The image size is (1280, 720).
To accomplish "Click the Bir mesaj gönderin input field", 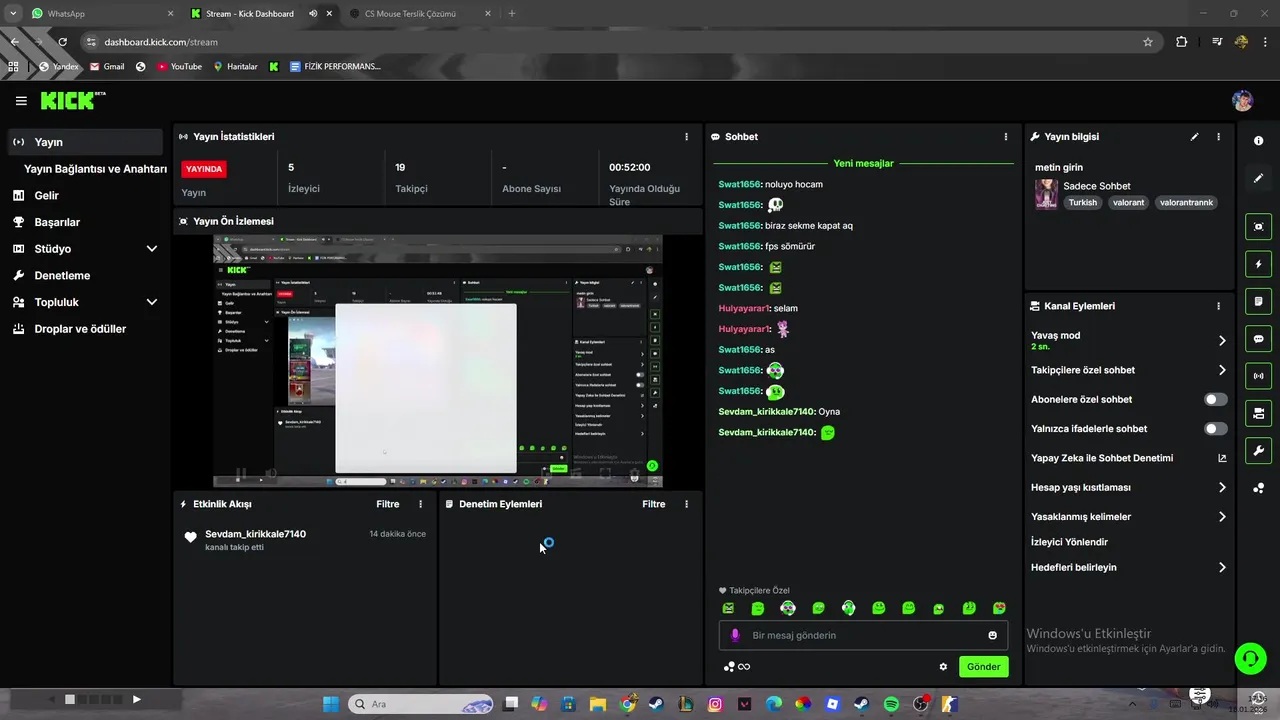I will pyautogui.click(x=863, y=635).
